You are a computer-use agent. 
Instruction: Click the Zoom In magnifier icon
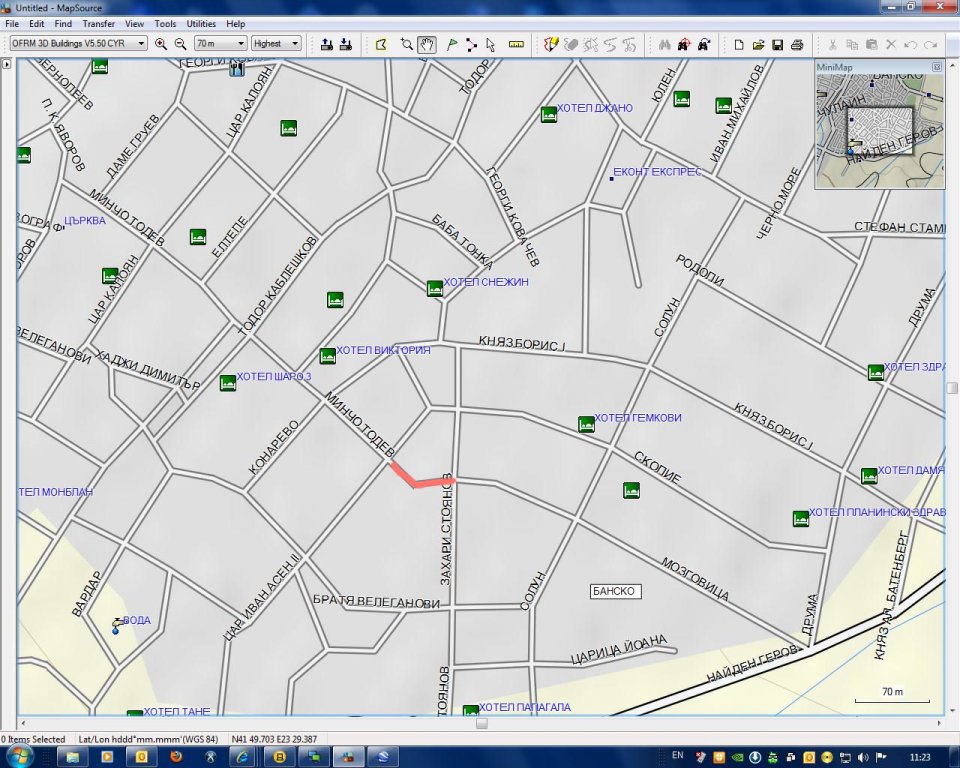click(161, 44)
